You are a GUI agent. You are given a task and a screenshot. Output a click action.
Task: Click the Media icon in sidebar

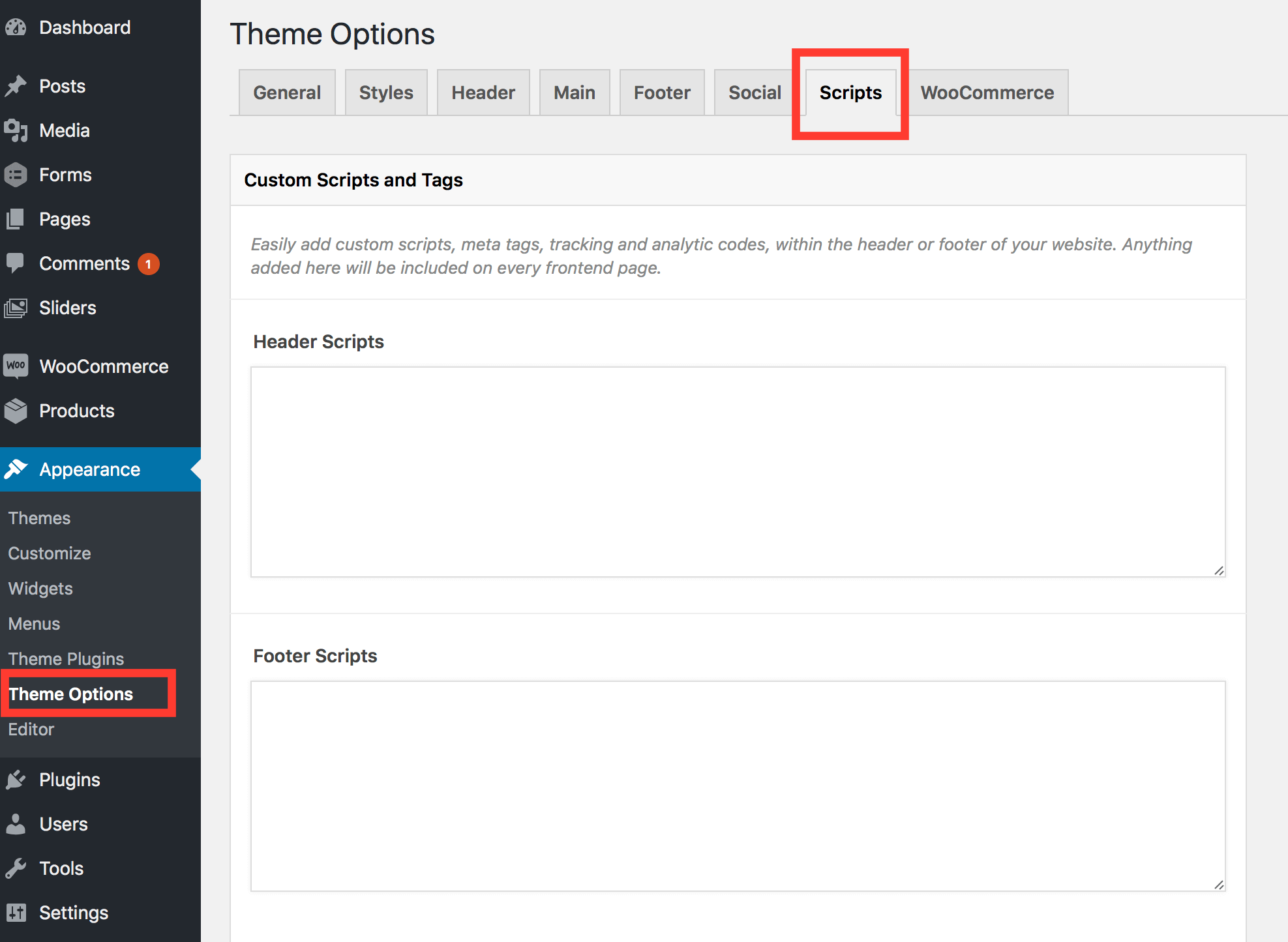click(16, 130)
